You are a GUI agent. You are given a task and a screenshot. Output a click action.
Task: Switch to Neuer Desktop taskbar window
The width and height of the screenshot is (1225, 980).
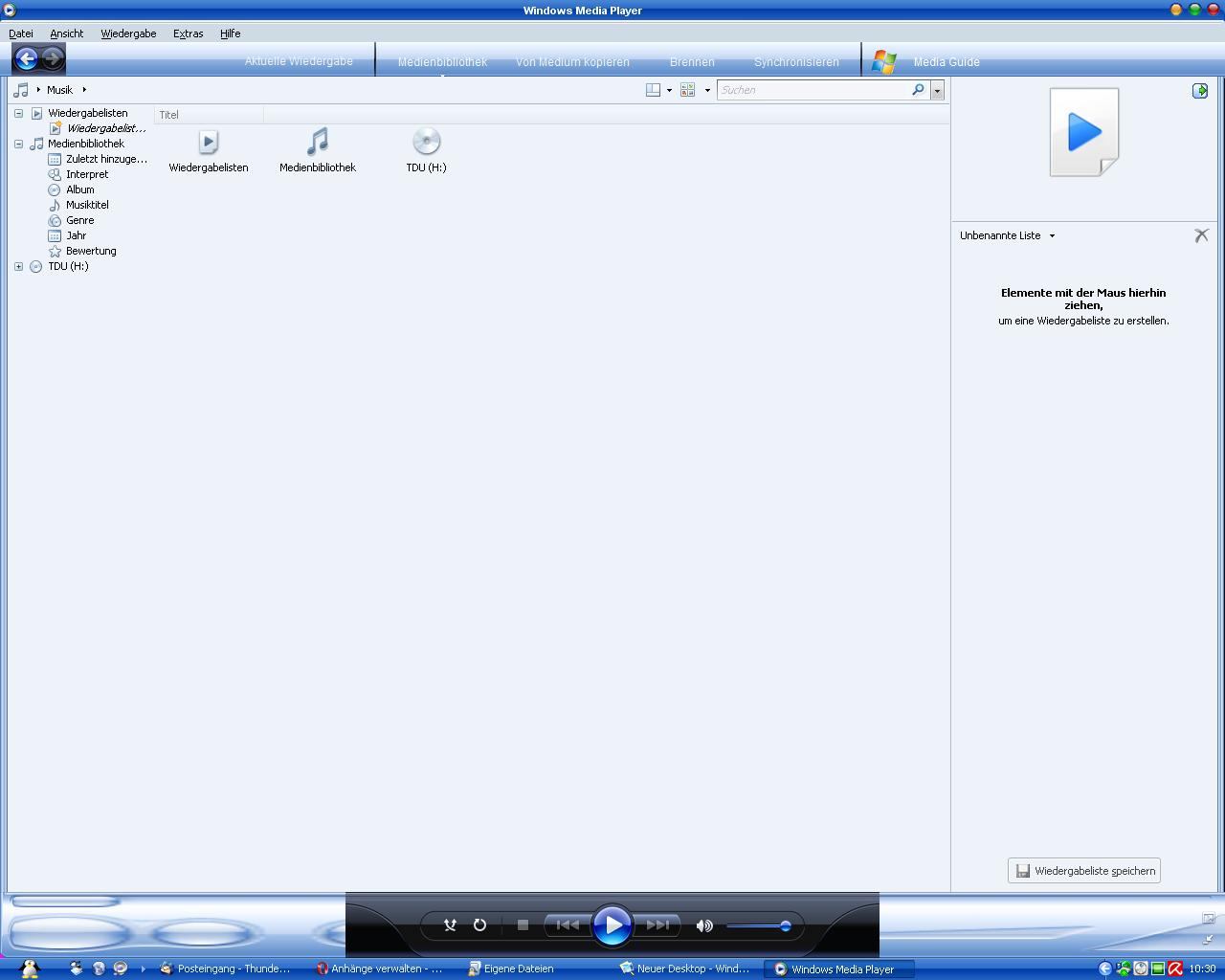point(685,969)
